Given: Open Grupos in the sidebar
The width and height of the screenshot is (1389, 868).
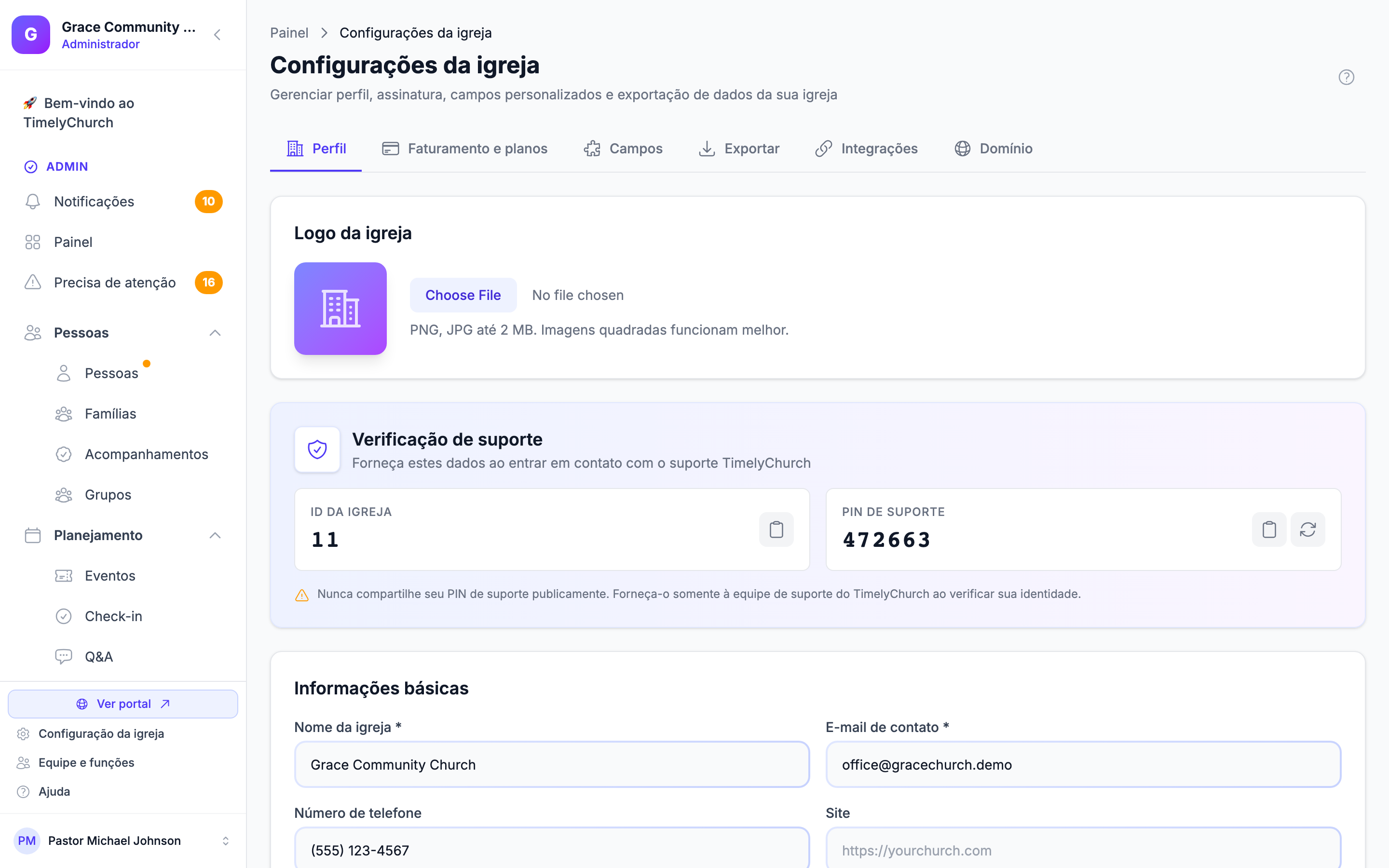Looking at the screenshot, I should [138, 495].
